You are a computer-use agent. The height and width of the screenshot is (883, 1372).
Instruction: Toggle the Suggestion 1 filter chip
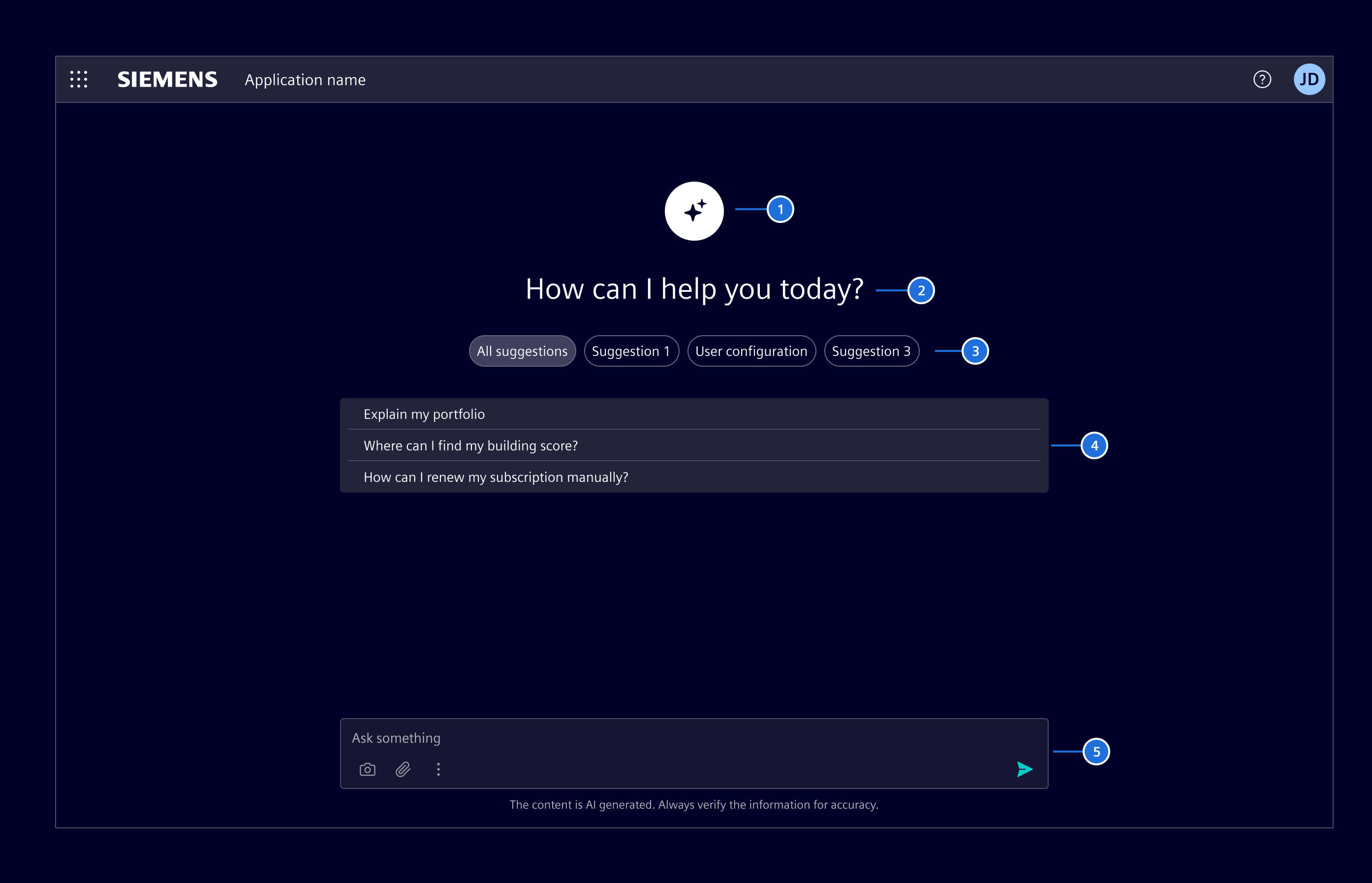(631, 351)
